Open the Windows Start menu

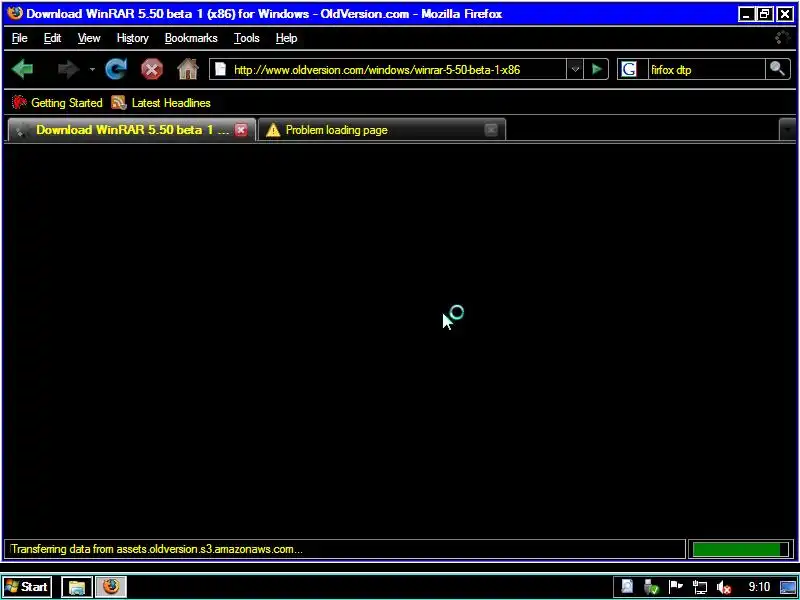(28, 587)
